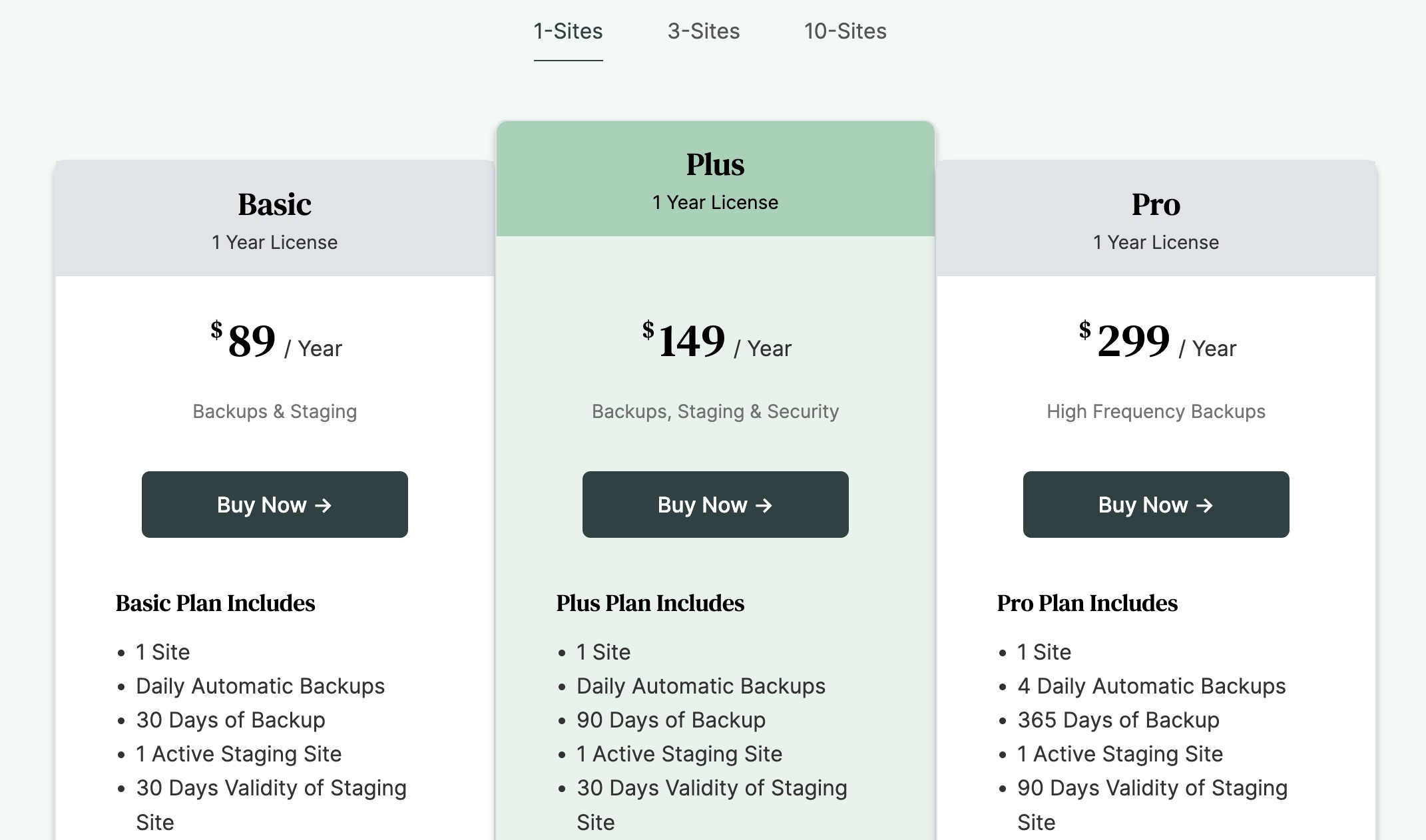Viewport: 1426px width, 840px height.
Task: Click the Plus plan header card
Action: [715, 180]
